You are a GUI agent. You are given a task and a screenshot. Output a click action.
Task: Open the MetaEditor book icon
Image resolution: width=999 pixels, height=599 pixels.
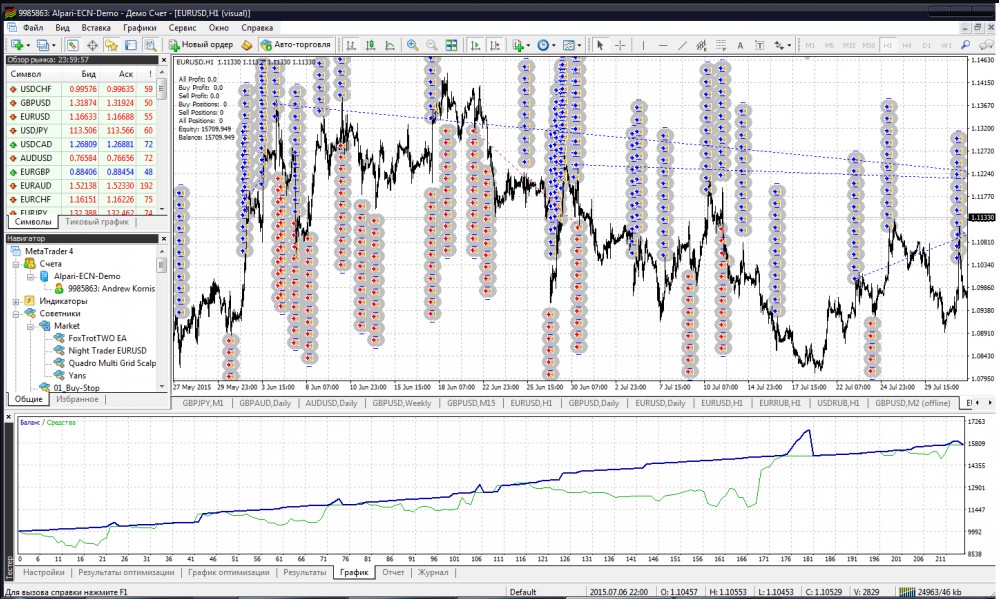click(x=246, y=45)
